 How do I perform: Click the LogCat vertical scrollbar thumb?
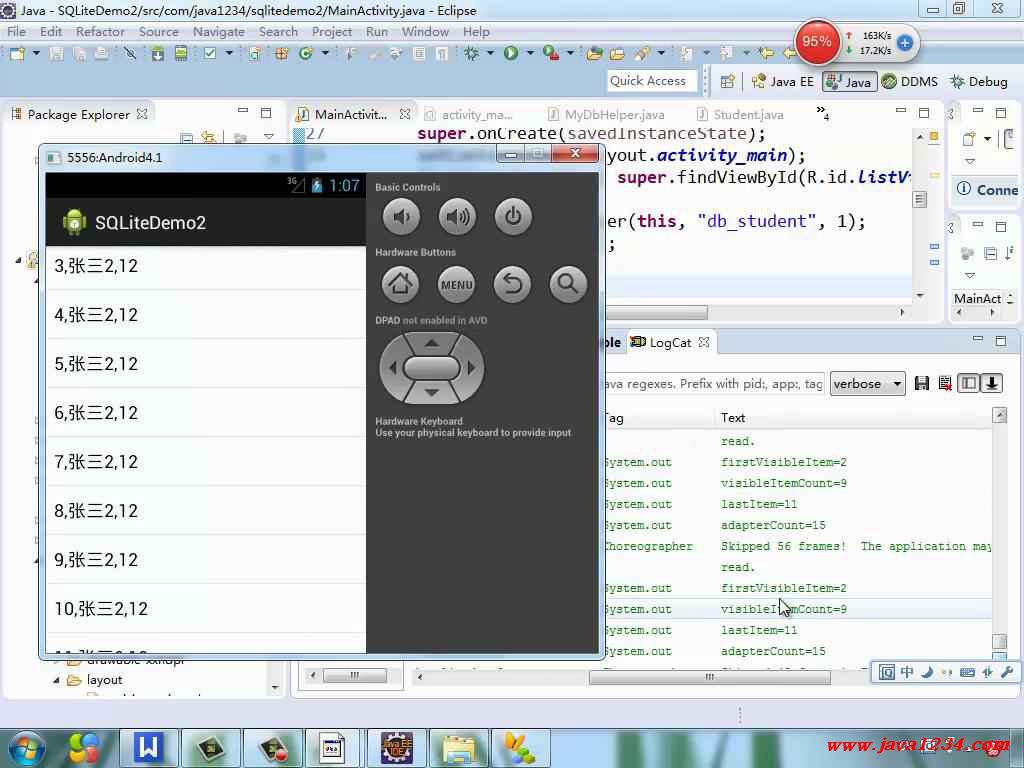pyautogui.click(x=999, y=641)
